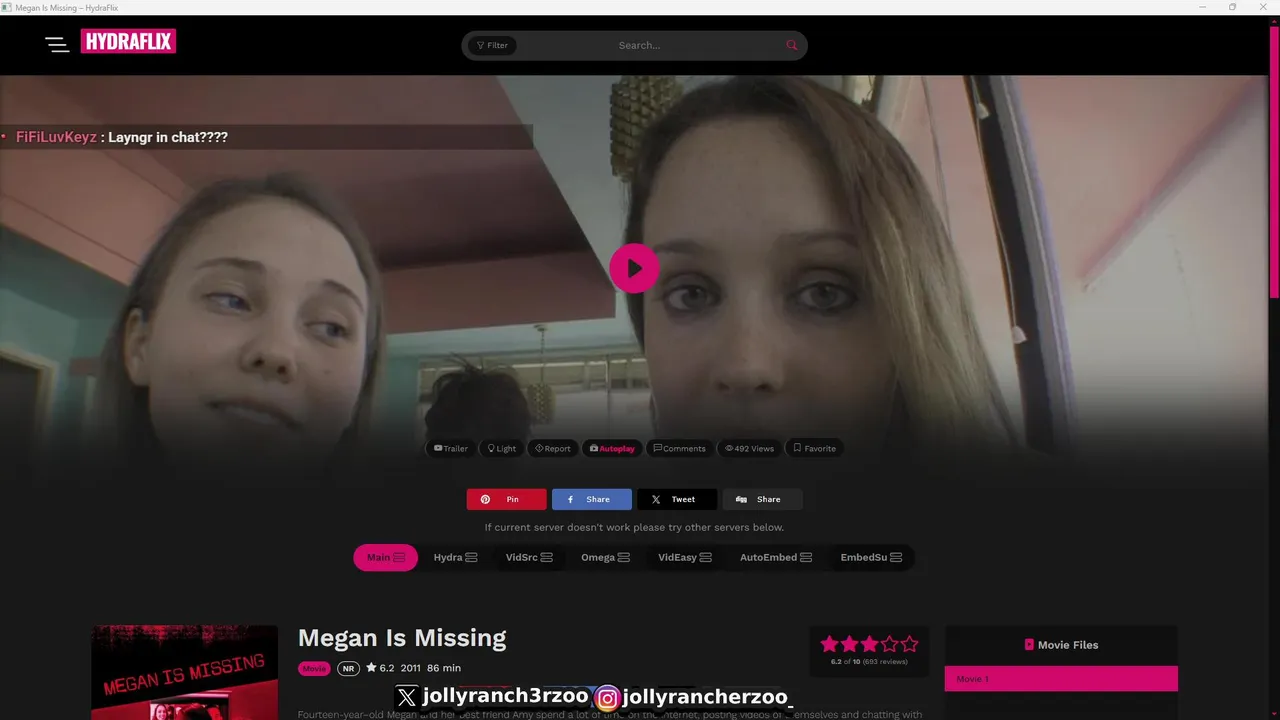
Task: Switch to the VidSrc server
Action: pos(529,557)
